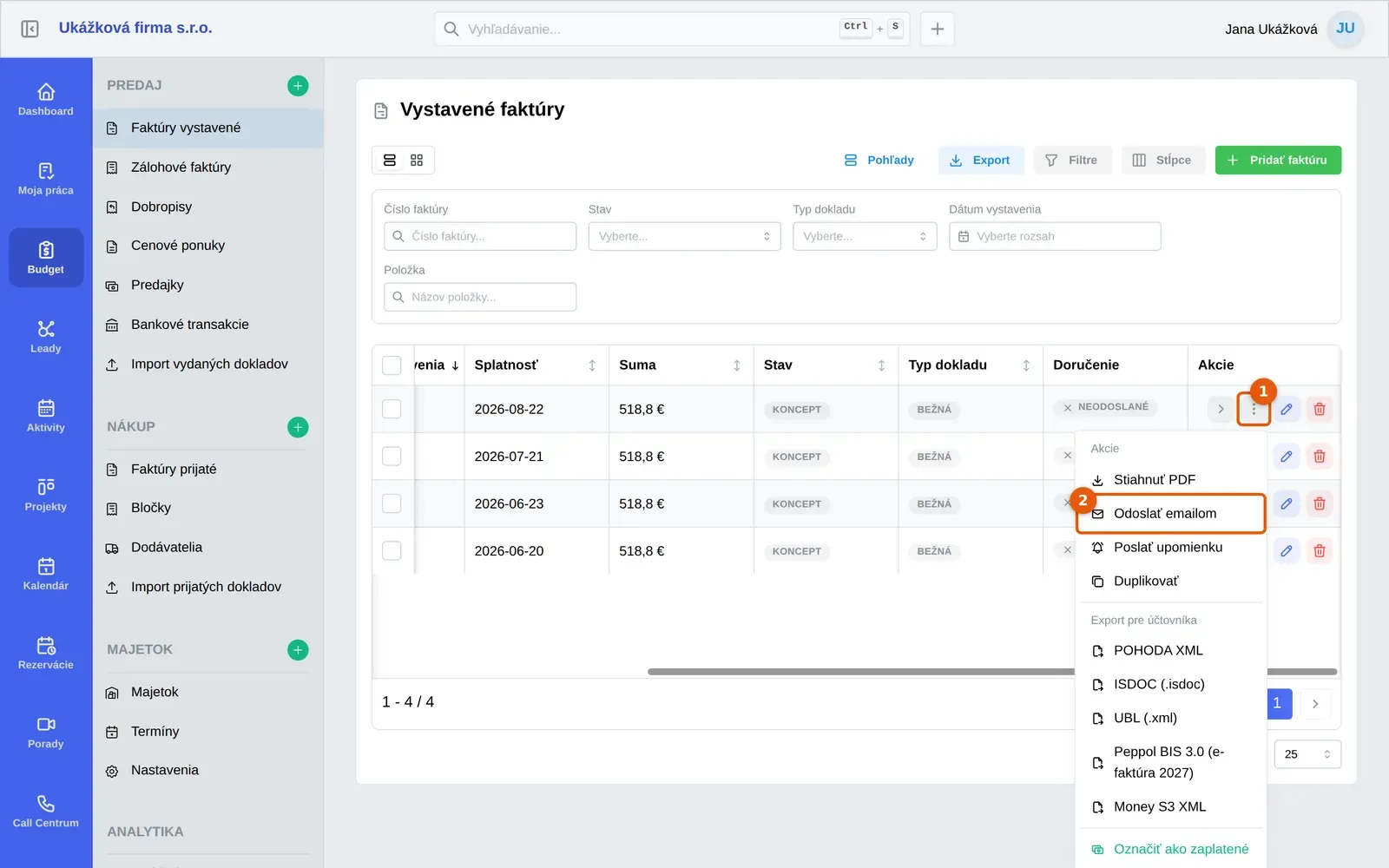Screen dimensions: 1389x868
Task: Edit the invoice due 2026-08-22
Action: click(1287, 410)
